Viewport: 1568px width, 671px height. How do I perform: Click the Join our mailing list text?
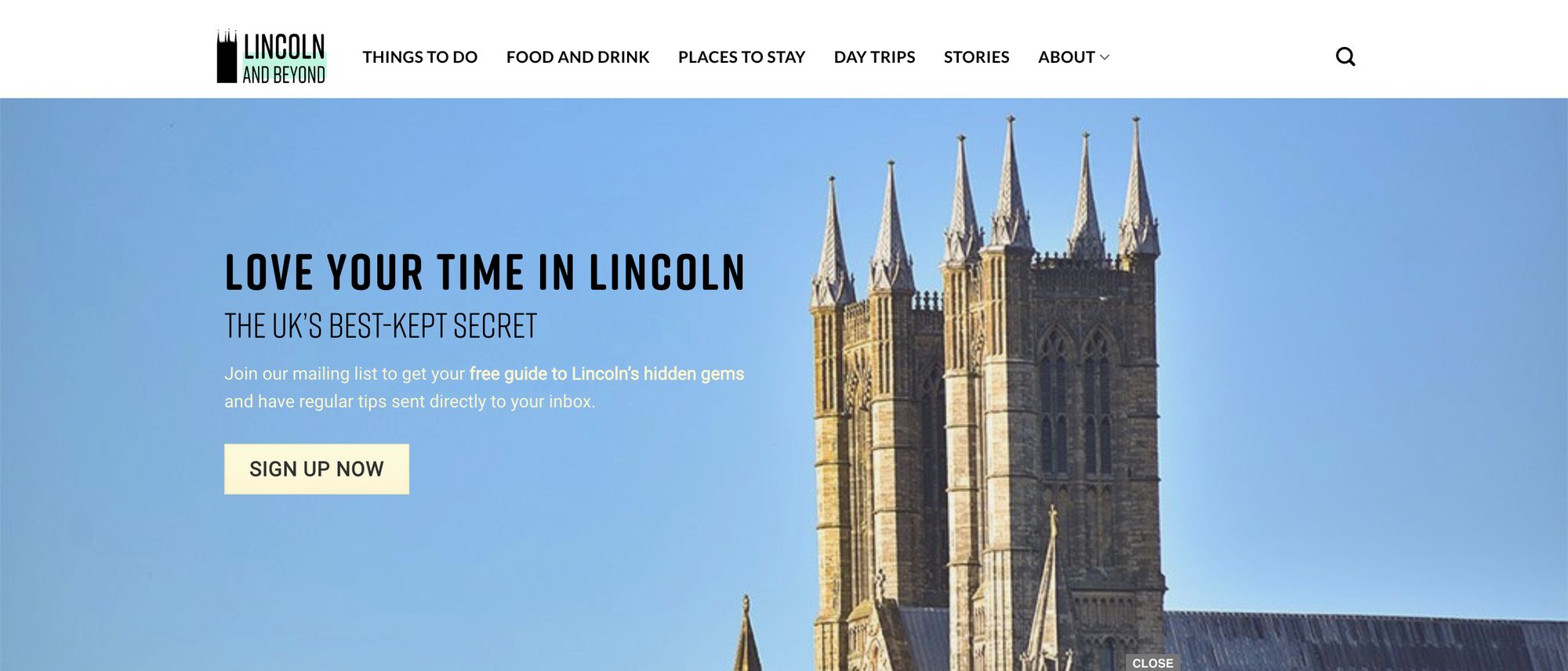tap(345, 374)
